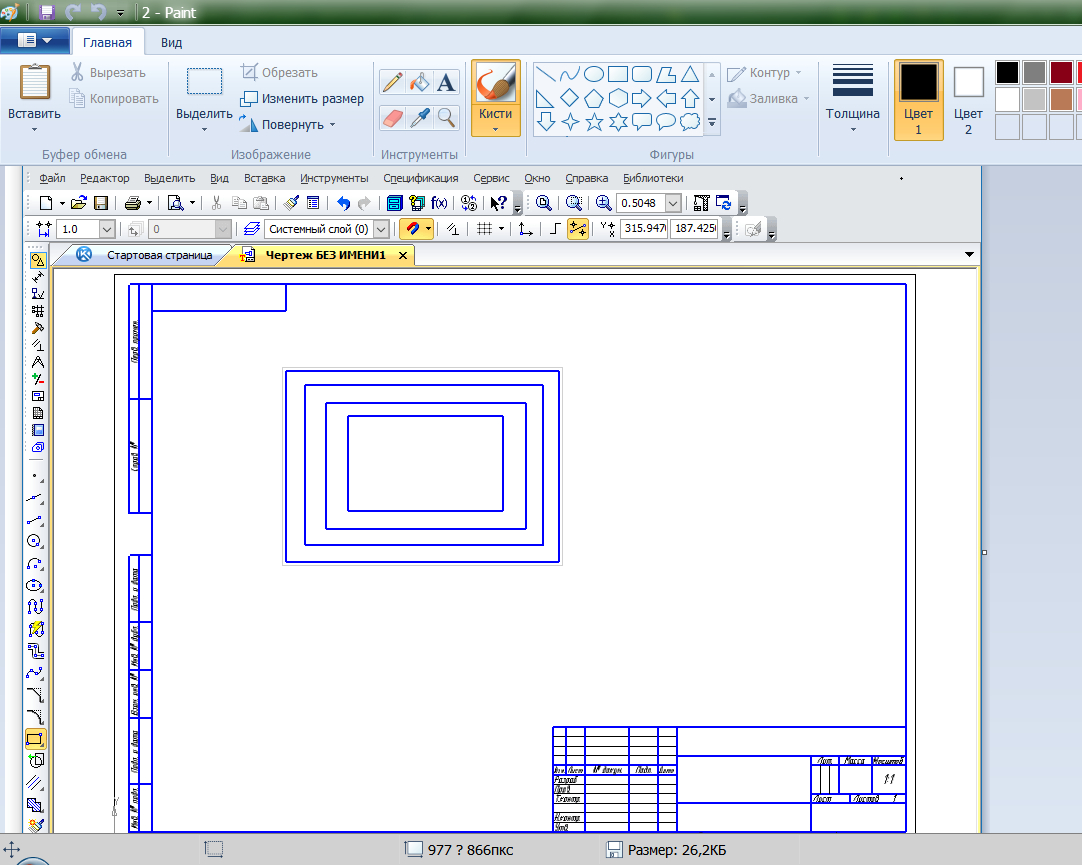Open the Системный слой (0) layer dropdown
This screenshot has height=865, width=1082.
point(381,229)
